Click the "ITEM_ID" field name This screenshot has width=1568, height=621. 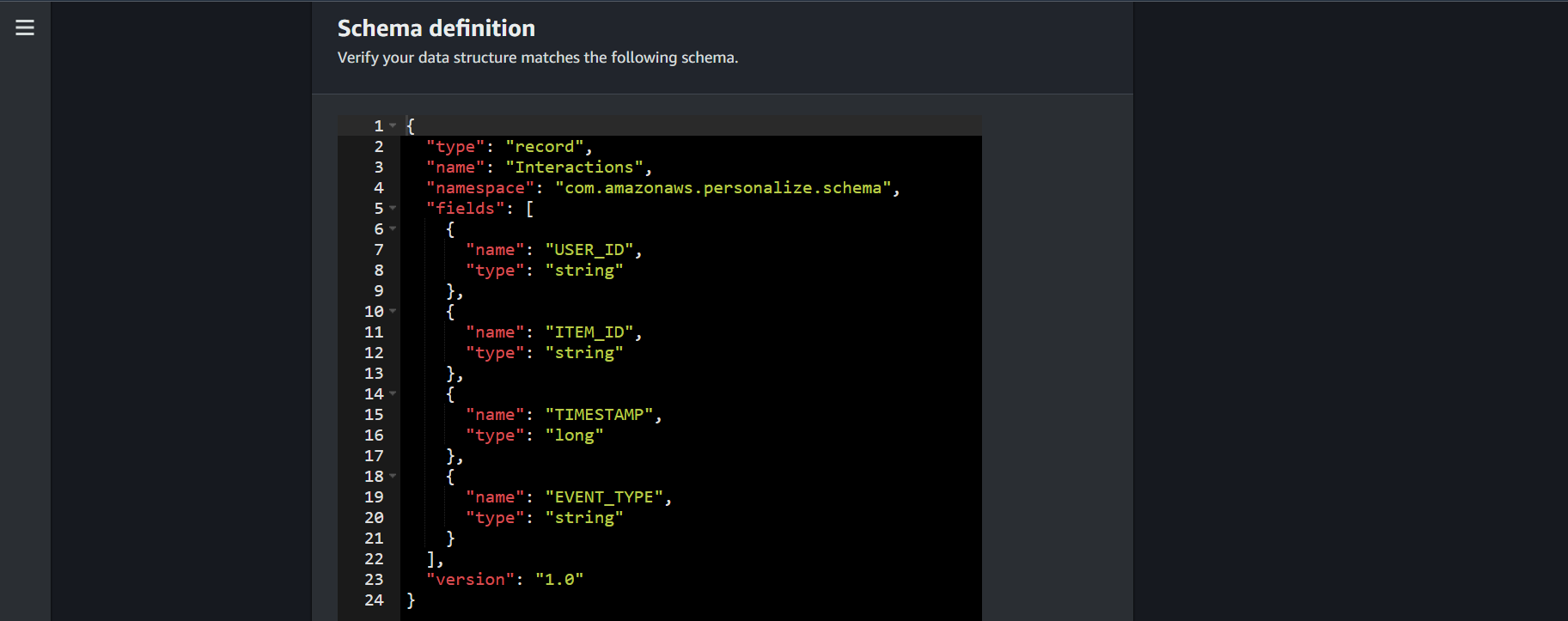[x=589, y=332]
